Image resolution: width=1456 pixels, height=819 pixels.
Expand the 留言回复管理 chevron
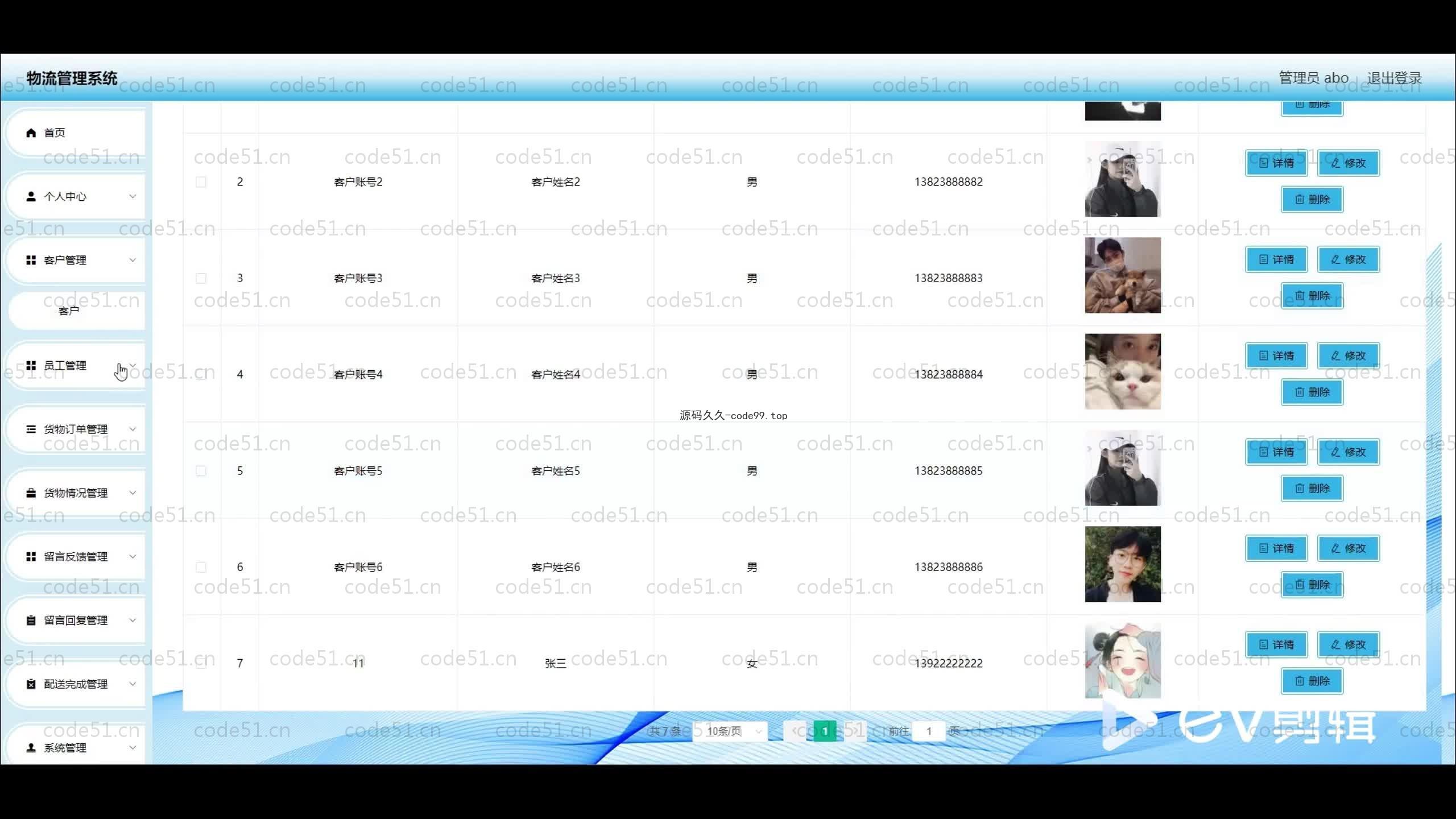(x=133, y=621)
